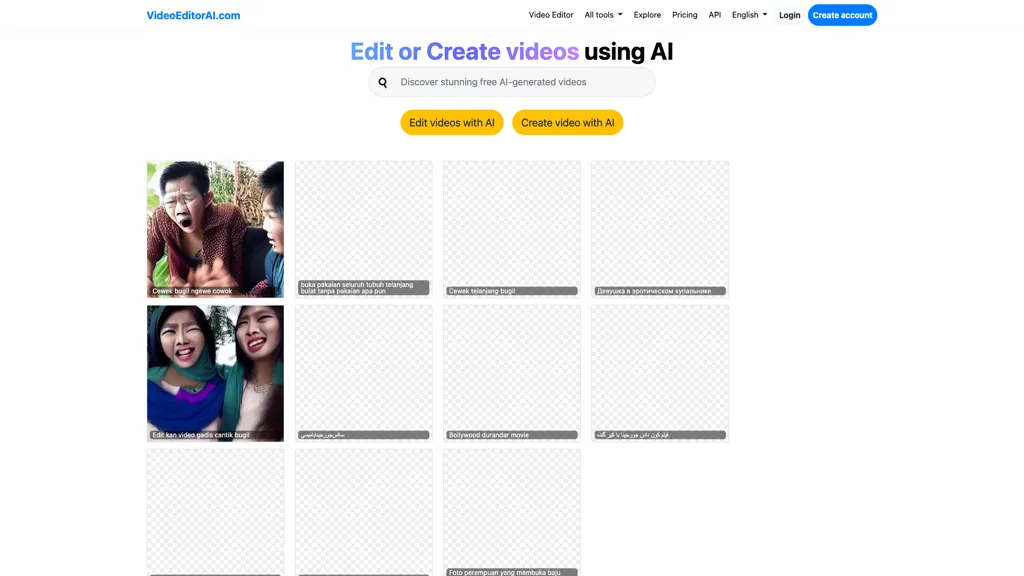Click the search magnifier icon

pyautogui.click(x=383, y=82)
